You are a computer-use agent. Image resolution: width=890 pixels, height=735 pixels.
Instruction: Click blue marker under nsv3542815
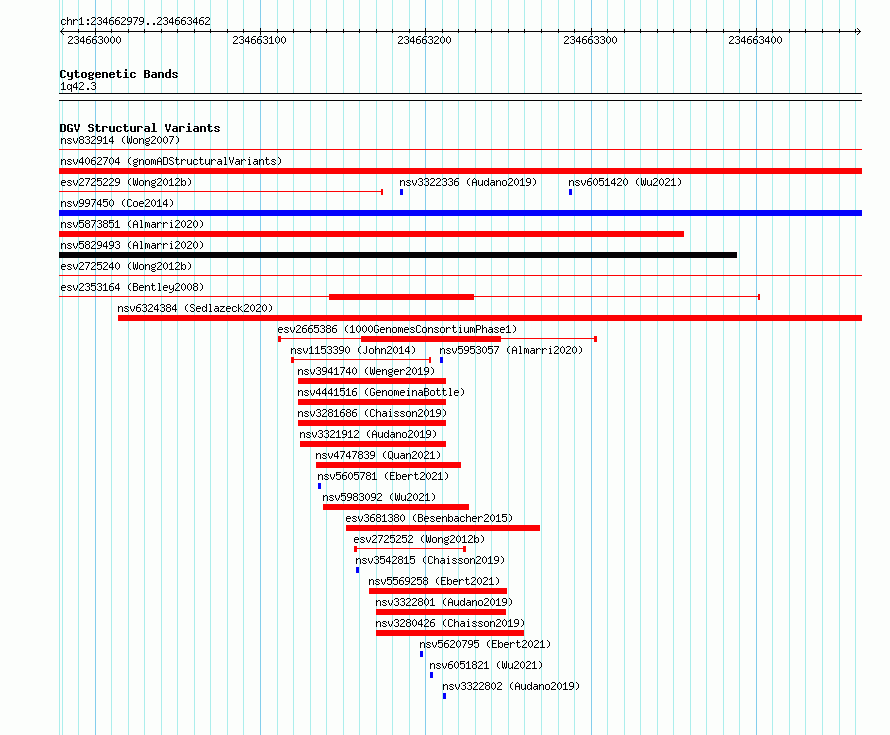tap(357, 570)
